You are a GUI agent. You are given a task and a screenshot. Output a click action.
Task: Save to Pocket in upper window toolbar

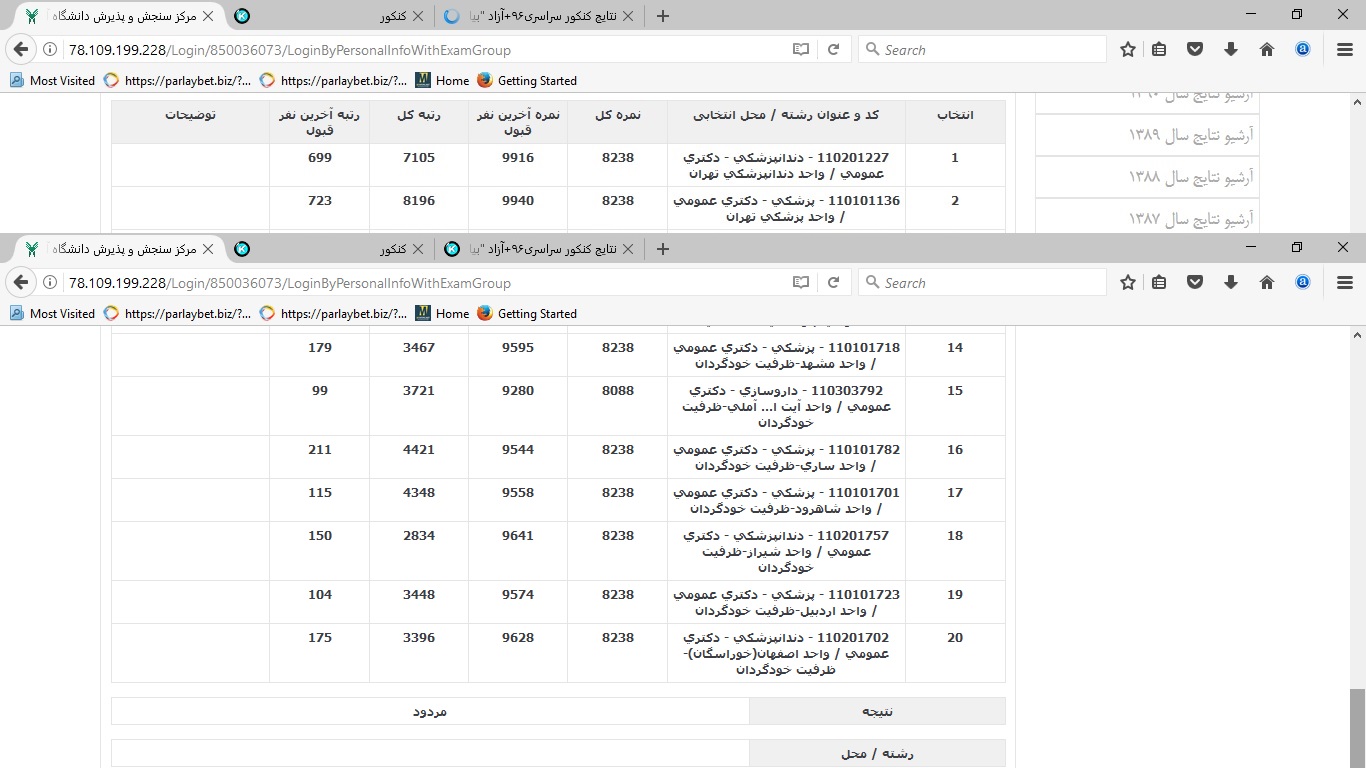(1195, 49)
